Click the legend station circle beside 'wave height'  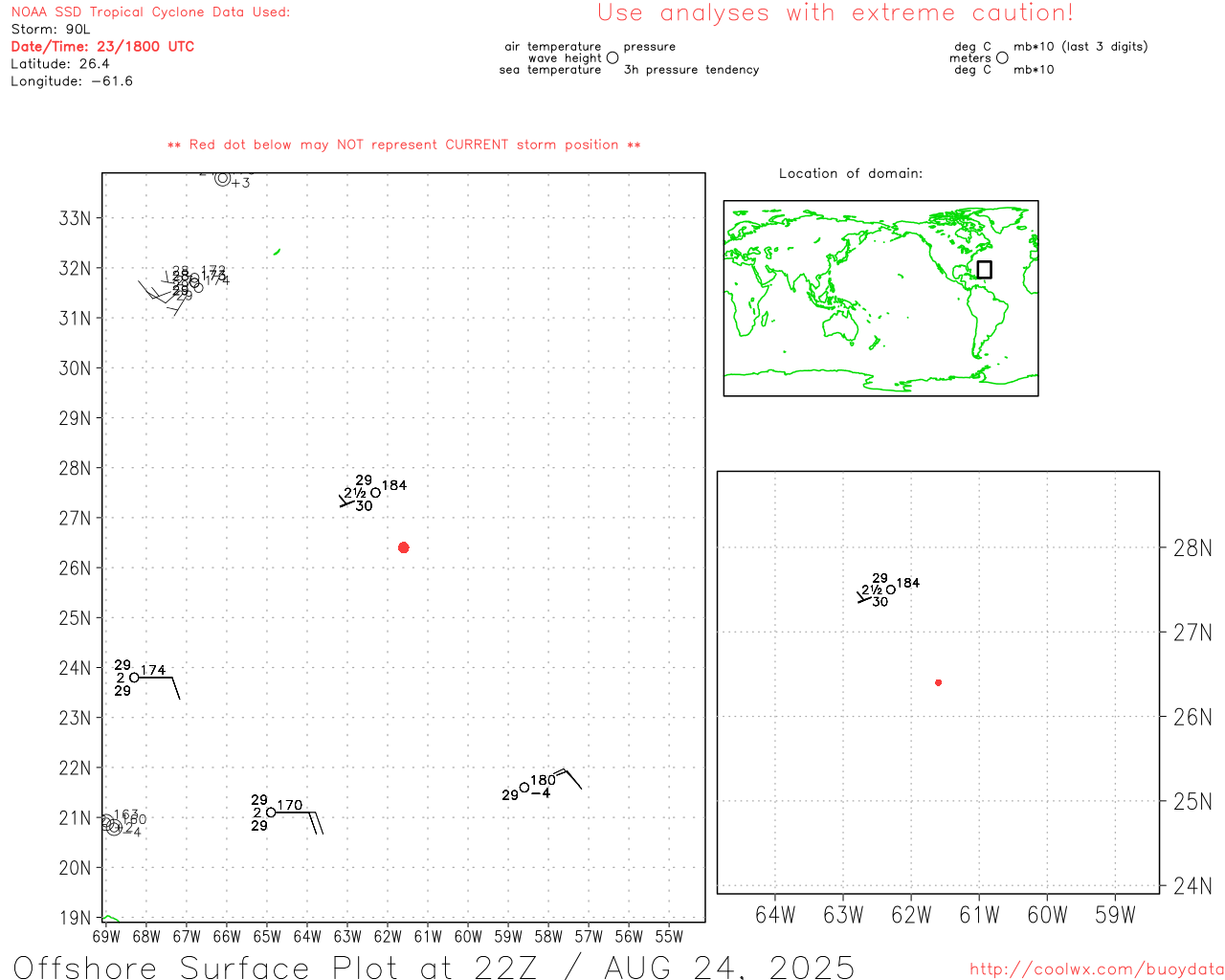click(612, 58)
